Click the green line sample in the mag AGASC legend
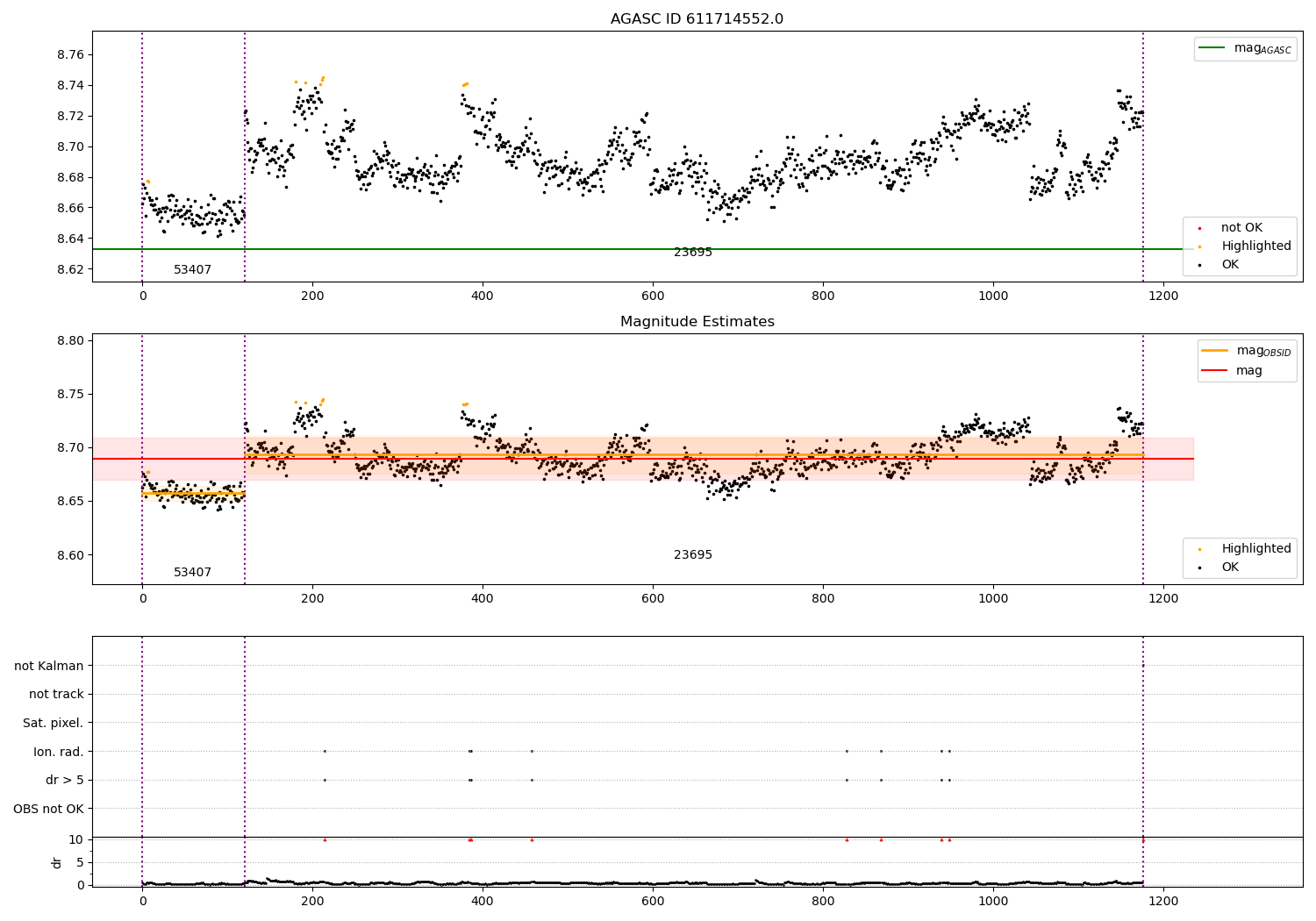 [1212, 48]
